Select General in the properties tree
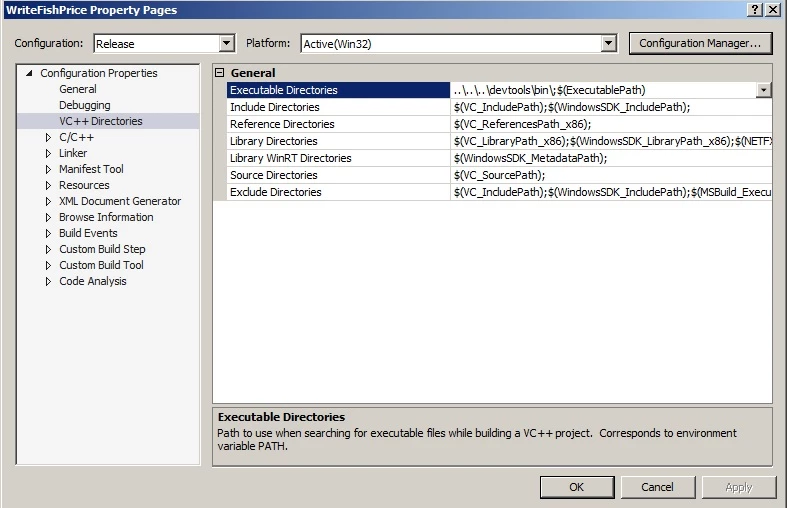 click(x=78, y=89)
